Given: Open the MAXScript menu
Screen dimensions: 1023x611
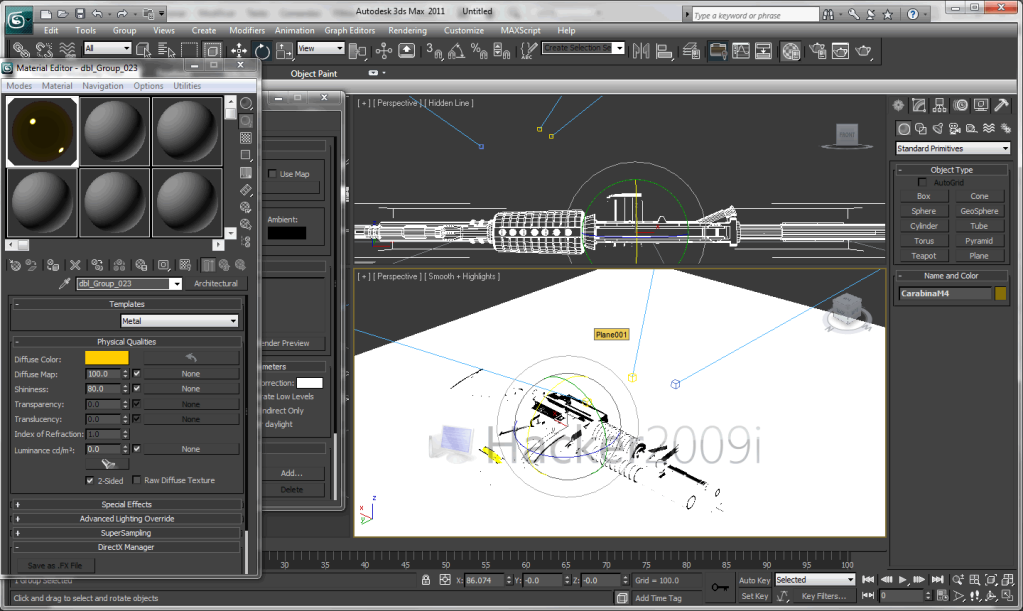Looking at the screenshot, I should 520,31.
